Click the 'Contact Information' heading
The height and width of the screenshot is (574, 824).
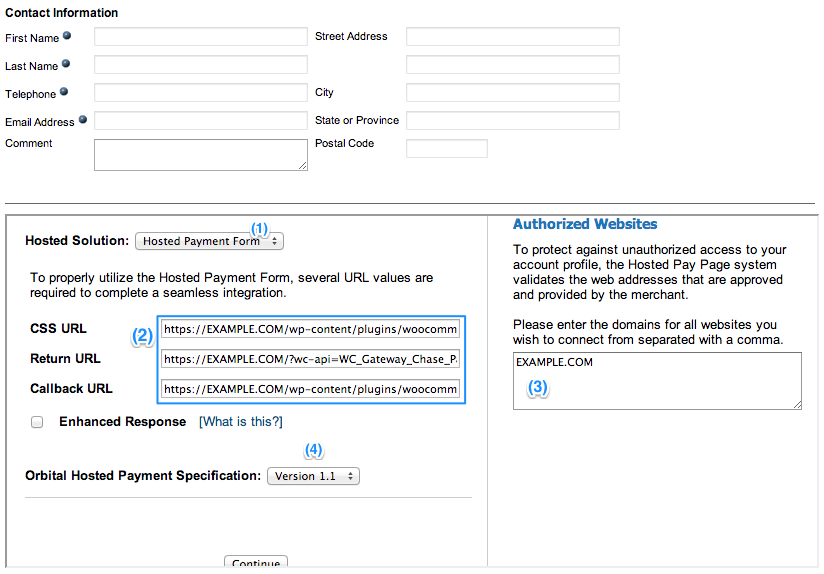pyautogui.click(x=61, y=13)
